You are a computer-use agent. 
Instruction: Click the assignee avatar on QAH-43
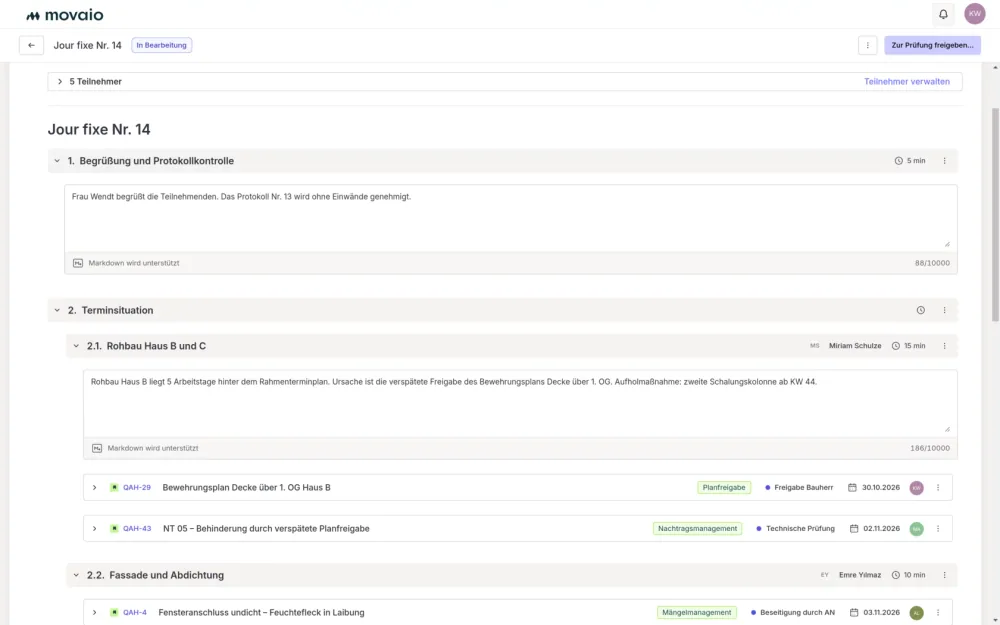click(916, 529)
